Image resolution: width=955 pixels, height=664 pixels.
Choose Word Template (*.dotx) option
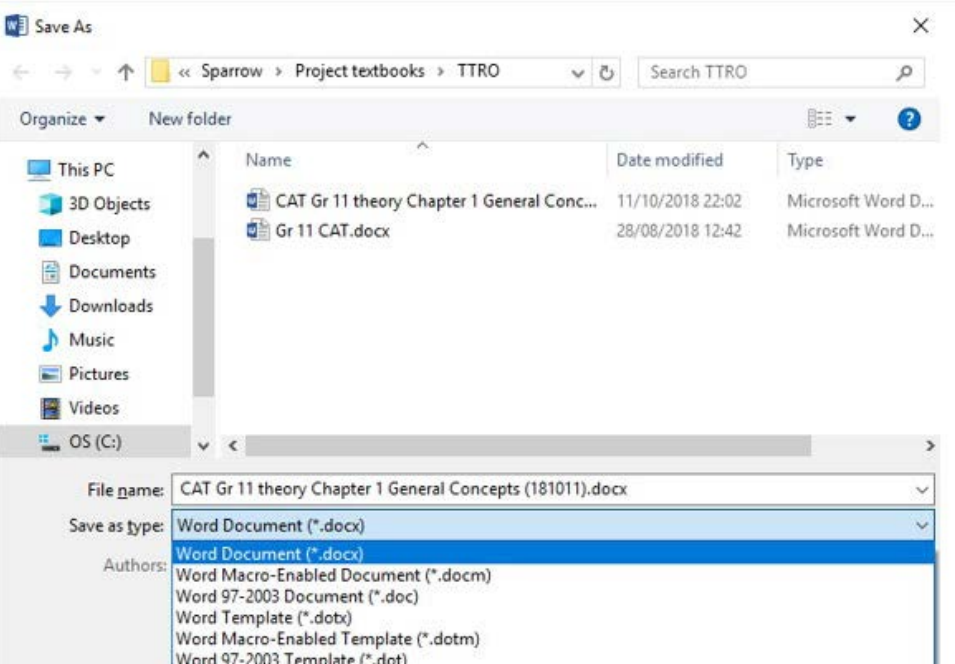point(553,618)
